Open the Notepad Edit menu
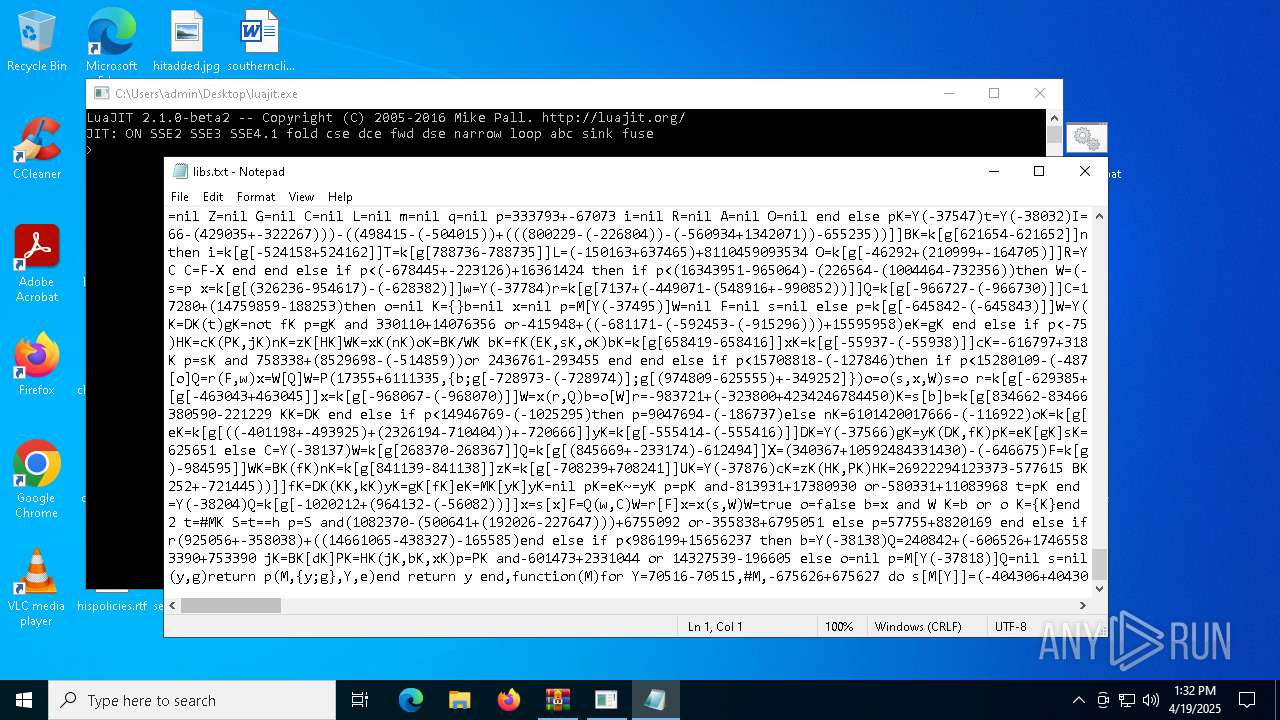 [x=213, y=197]
